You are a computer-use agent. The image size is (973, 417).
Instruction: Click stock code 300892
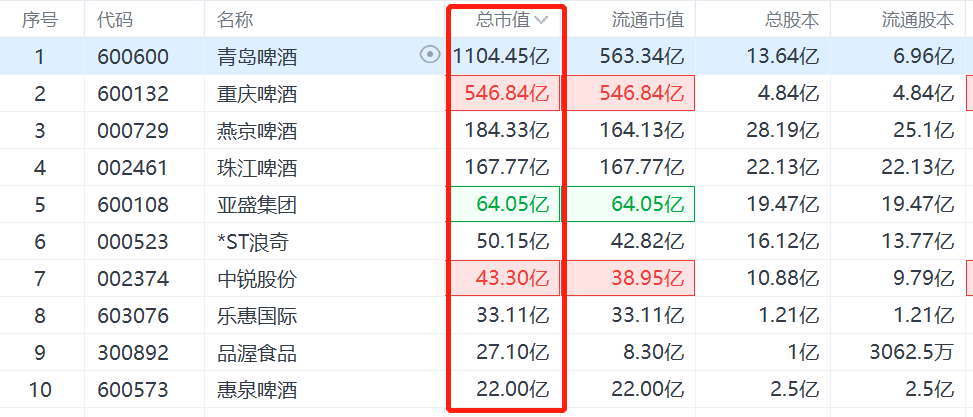[x=133, y=353]
